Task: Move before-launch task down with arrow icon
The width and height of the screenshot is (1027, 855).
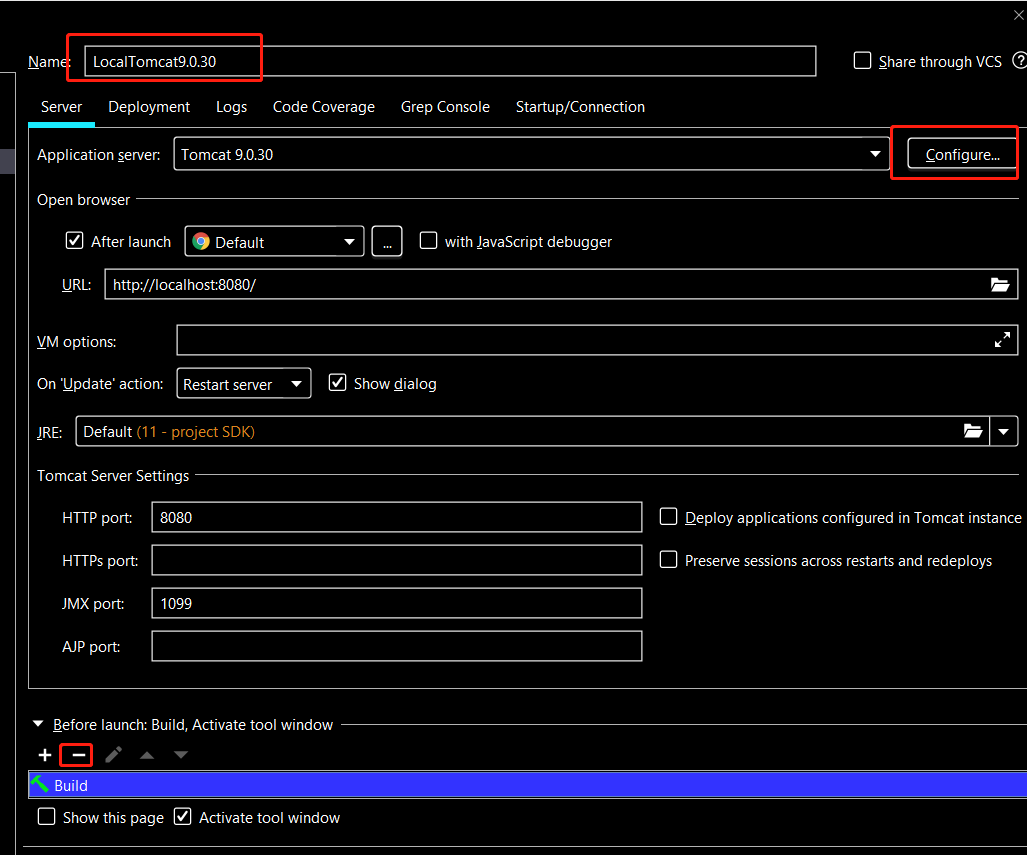Action: 181,755
